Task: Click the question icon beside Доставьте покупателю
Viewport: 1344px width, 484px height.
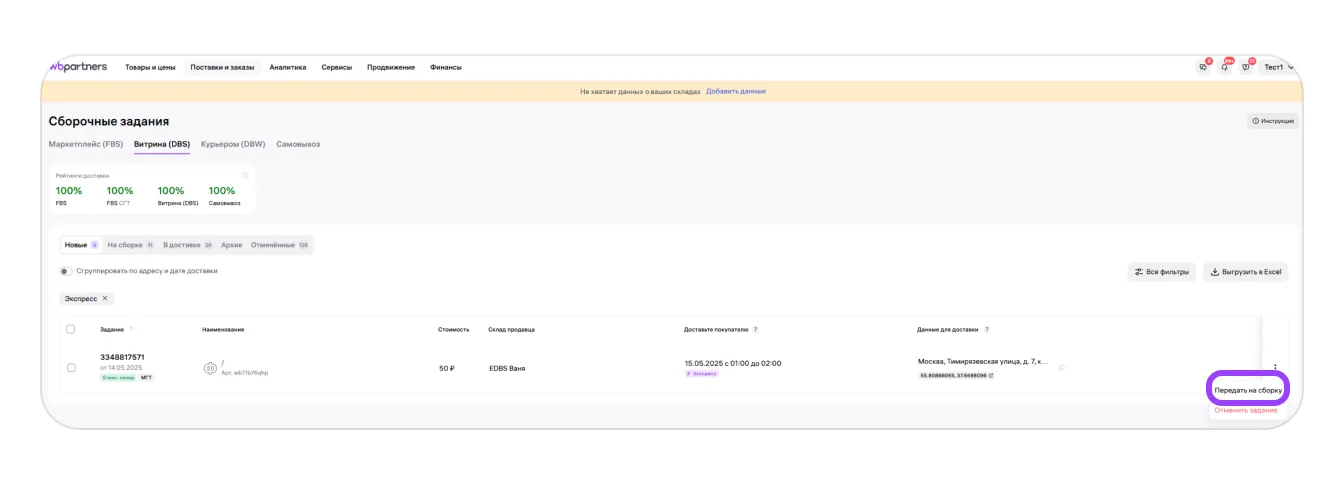Action: tap(755, 329)
